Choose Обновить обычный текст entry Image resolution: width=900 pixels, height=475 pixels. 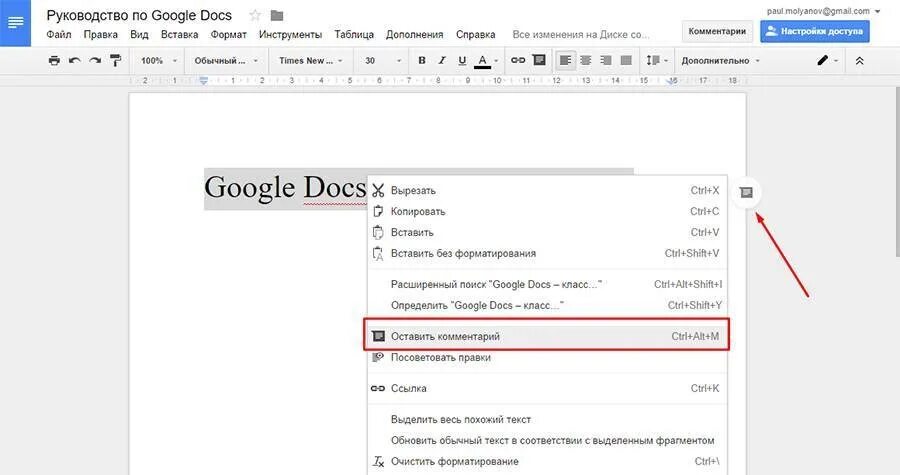[547, 441]
